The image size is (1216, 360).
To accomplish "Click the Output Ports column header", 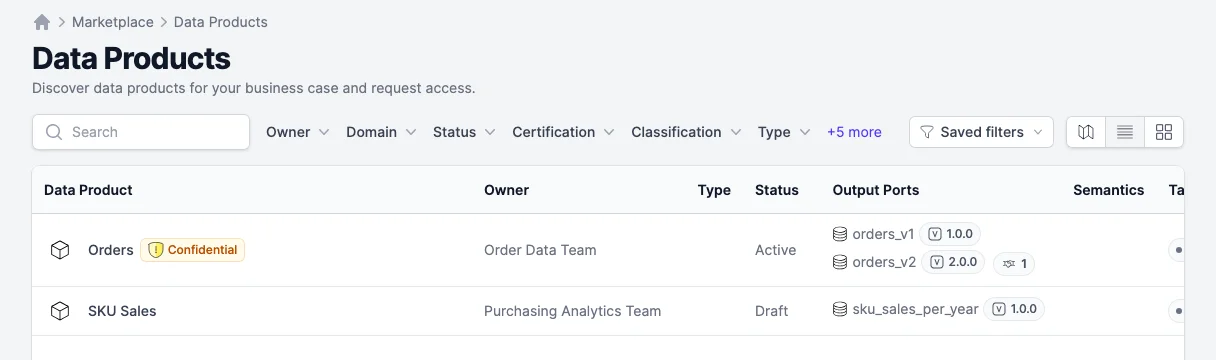I will (876, 190).
